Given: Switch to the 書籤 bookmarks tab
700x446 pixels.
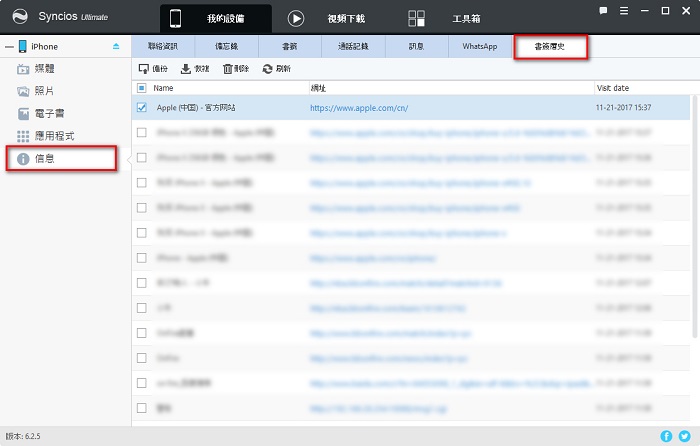Looking at the screenshot, I should 290,46.
